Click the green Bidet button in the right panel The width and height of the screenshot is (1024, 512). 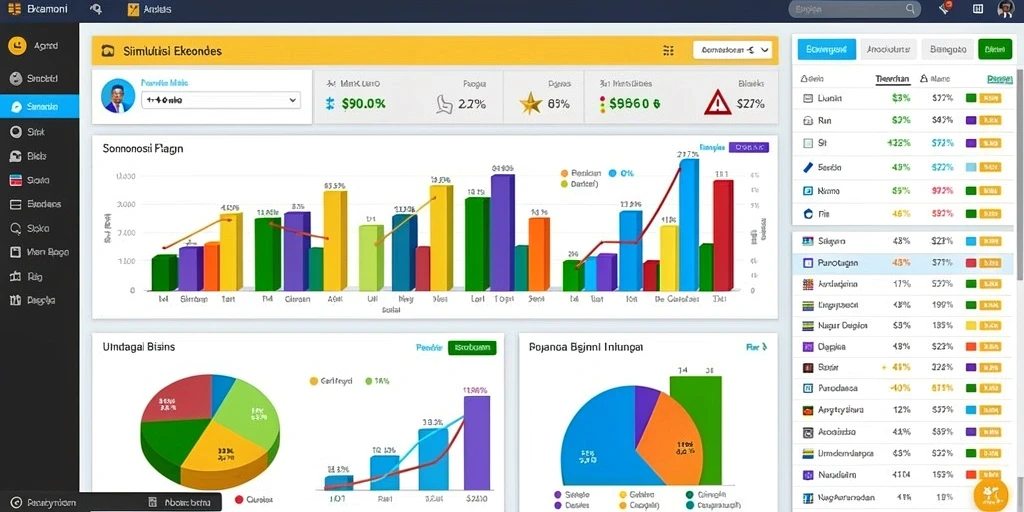[994, 49]
